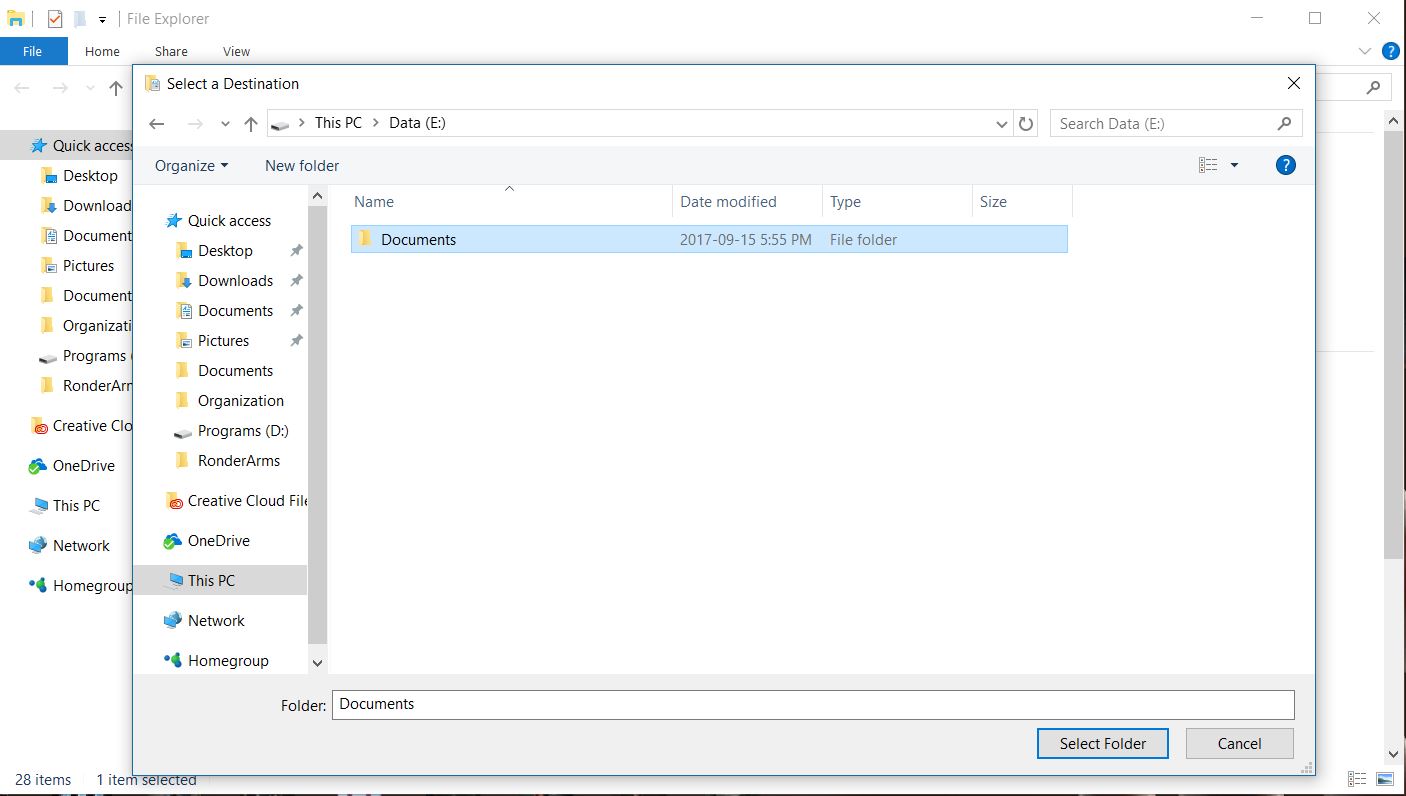Image resolution: width=1406 pixels, height=796 pixels.
Task: Create a New folder
Action: tap(301, 165)
